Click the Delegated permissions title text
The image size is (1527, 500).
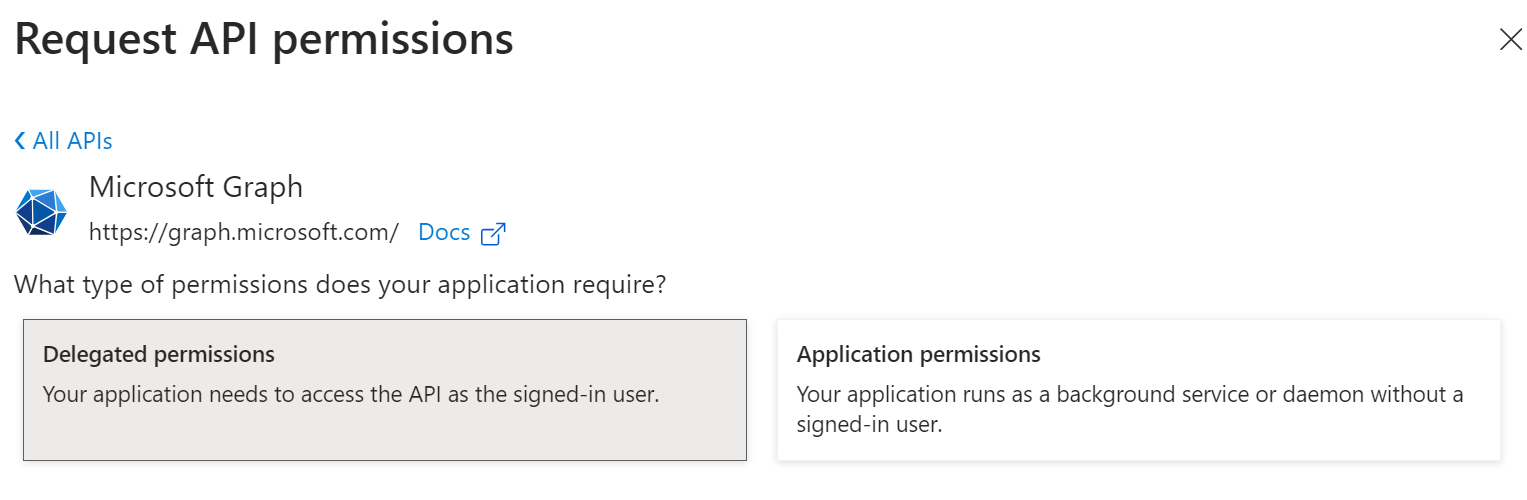coord(159,354)
